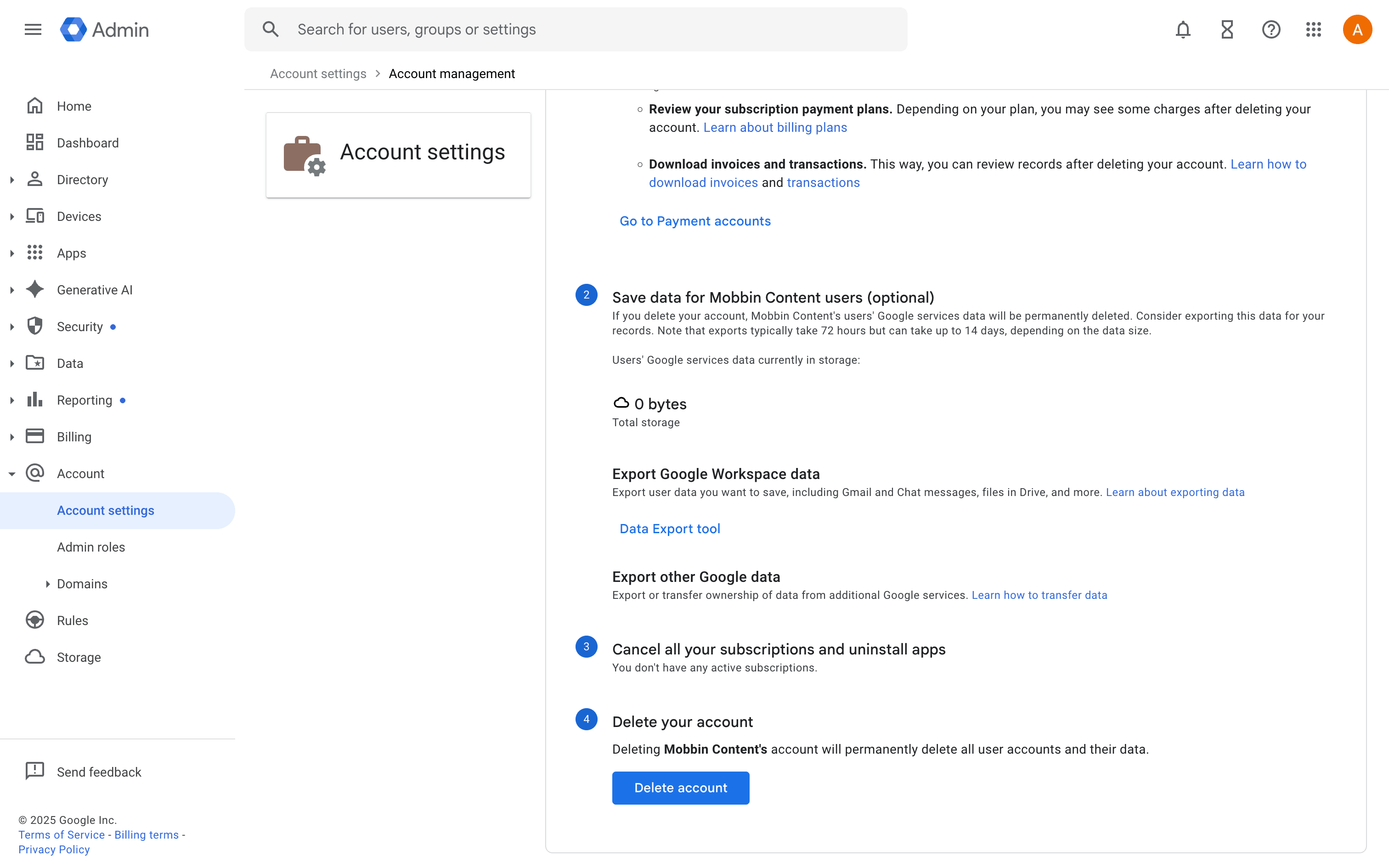Expand the Directory menu arrow

[x=12, y=180]
